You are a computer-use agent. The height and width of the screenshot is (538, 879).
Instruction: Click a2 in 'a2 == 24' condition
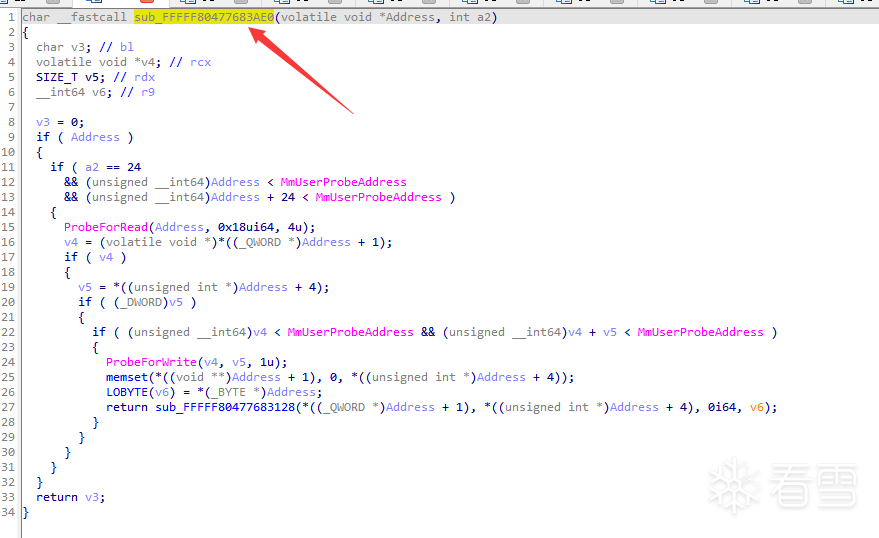[92, 167]
